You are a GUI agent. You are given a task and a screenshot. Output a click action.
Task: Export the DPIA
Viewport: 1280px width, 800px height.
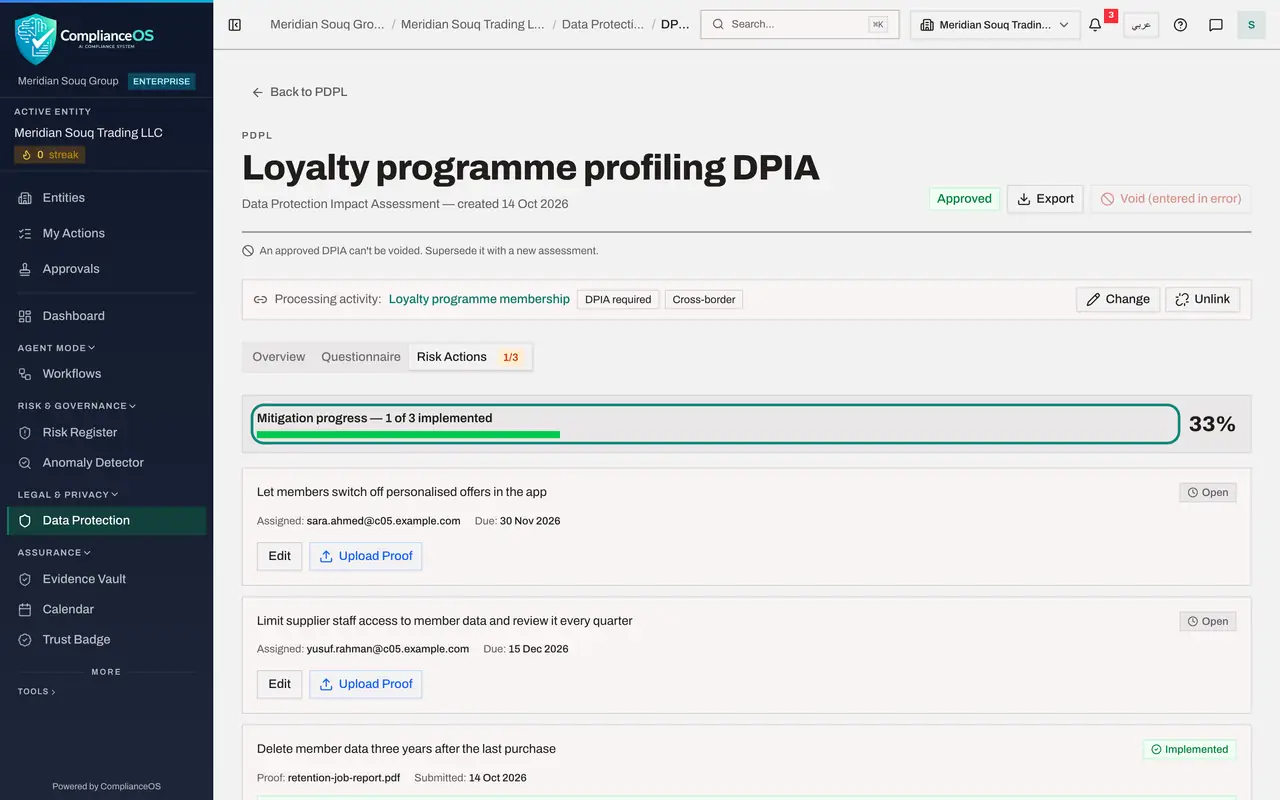click(1045, 199)
